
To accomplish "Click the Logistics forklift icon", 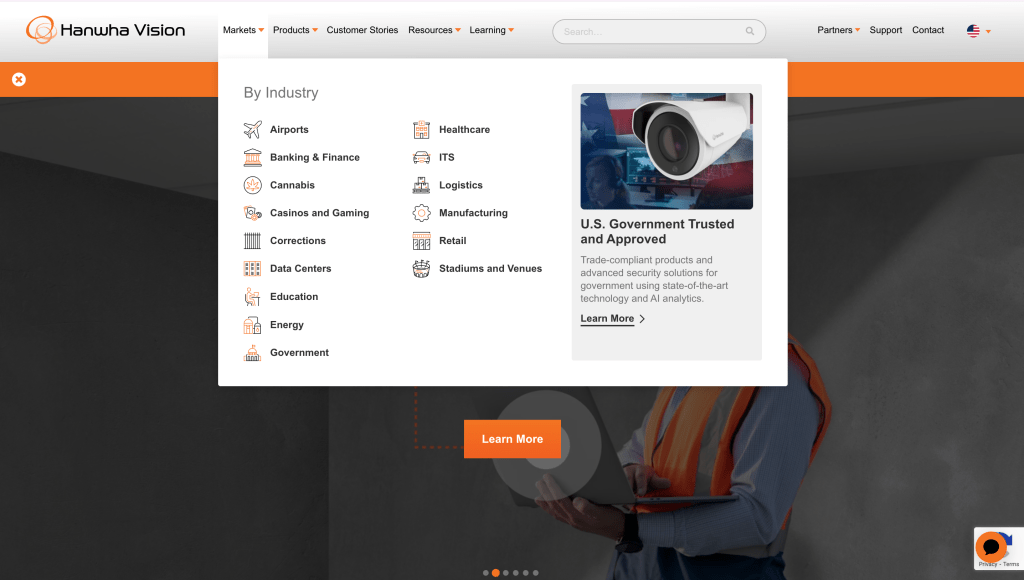I will click(x=421, y=185).
